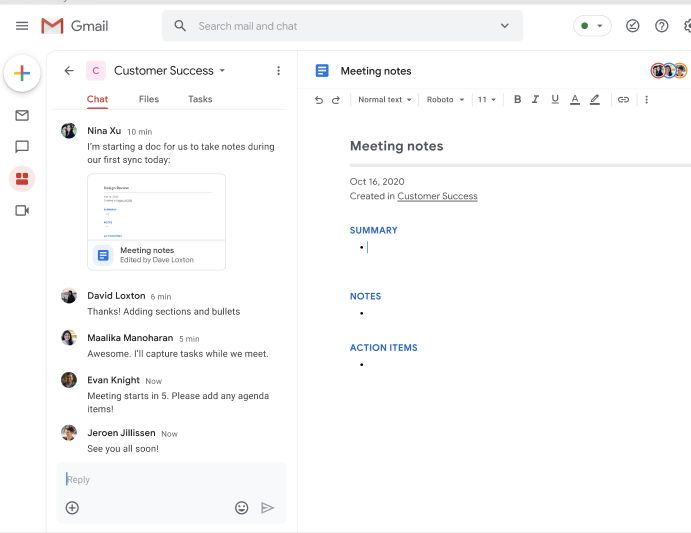Image resolution: width=691 pixels, height=533 pixels.
Task: Focus the Reply message field
Action: [172, 479]
